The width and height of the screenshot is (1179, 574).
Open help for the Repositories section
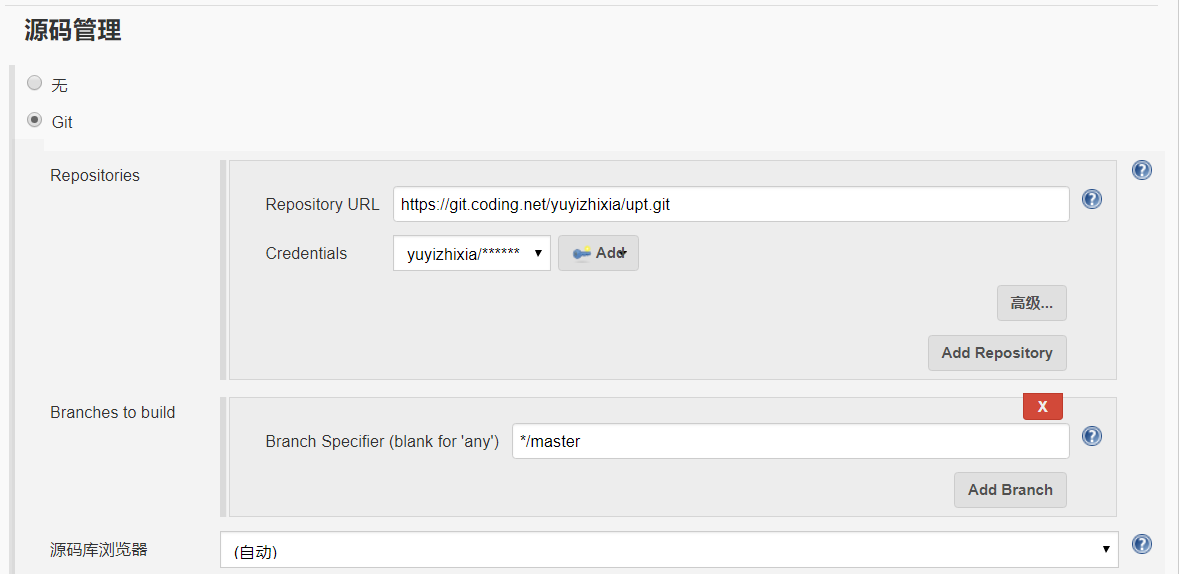(x=1141, y=170)
